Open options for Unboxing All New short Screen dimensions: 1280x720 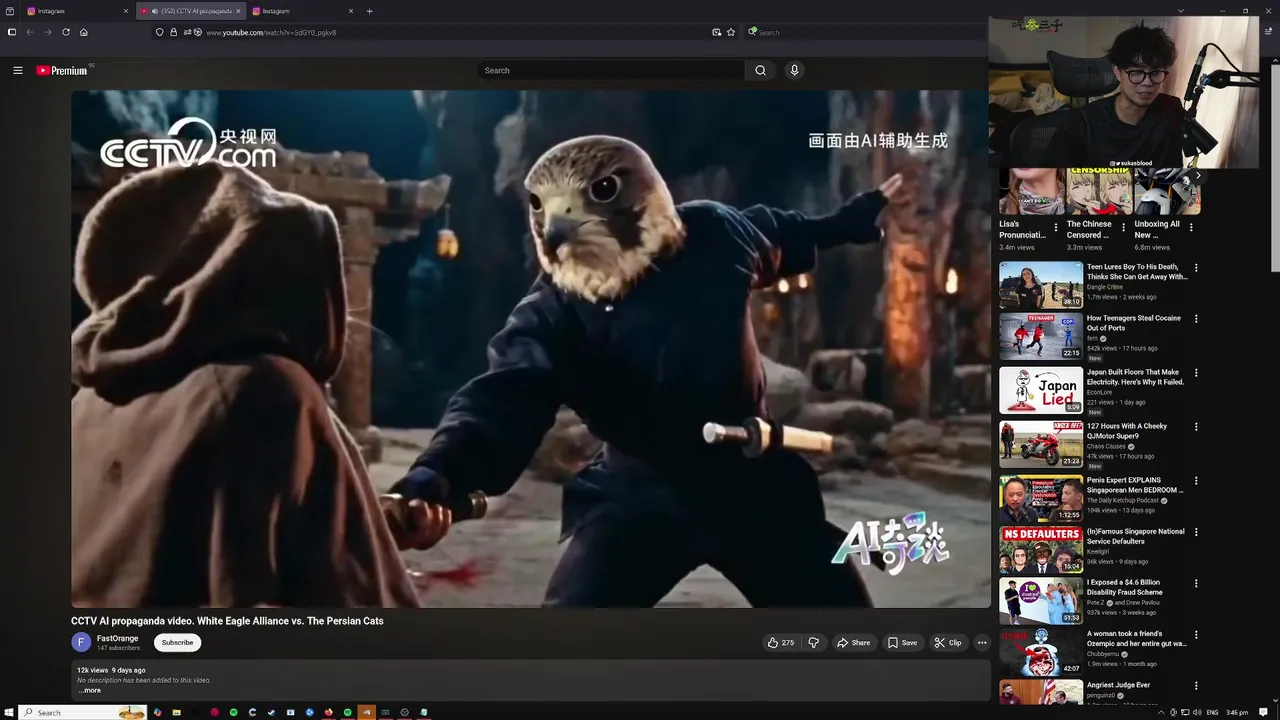pyautogui.click(x=1190, y=228)
